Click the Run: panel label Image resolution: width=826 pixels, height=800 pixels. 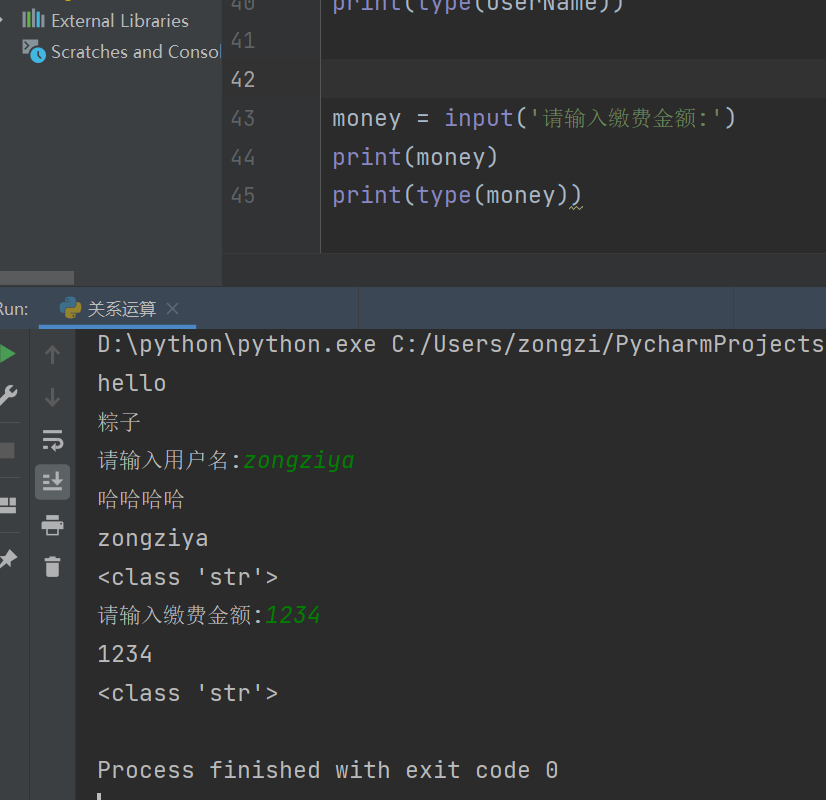[14, 309]
